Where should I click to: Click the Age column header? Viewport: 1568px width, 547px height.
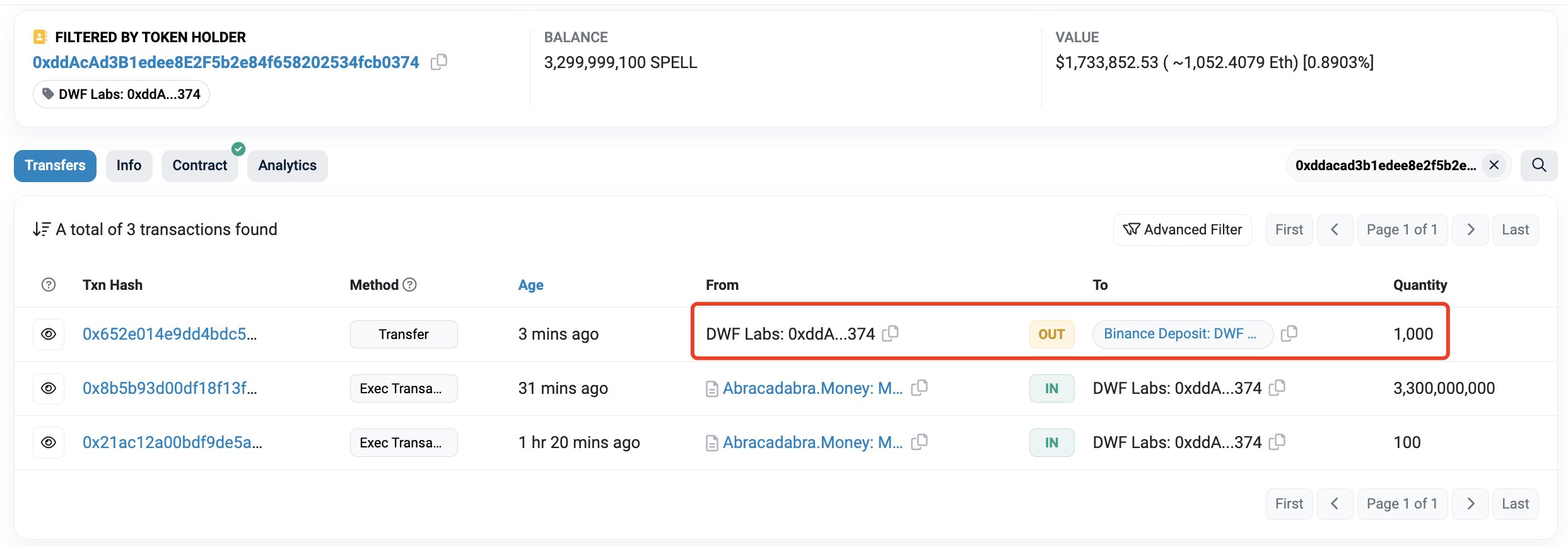click(x=530, y=285)
